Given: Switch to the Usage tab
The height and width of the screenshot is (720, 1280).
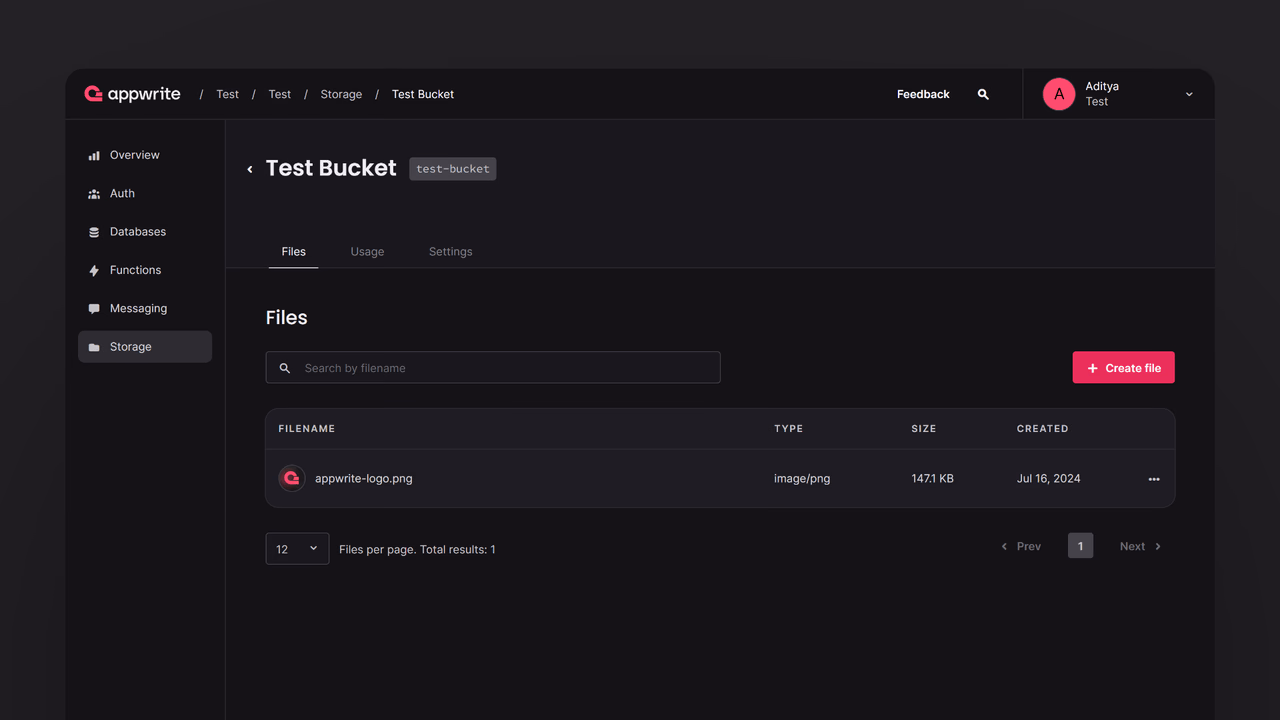Looking at the screenshot, I should [x=367, y=252].
